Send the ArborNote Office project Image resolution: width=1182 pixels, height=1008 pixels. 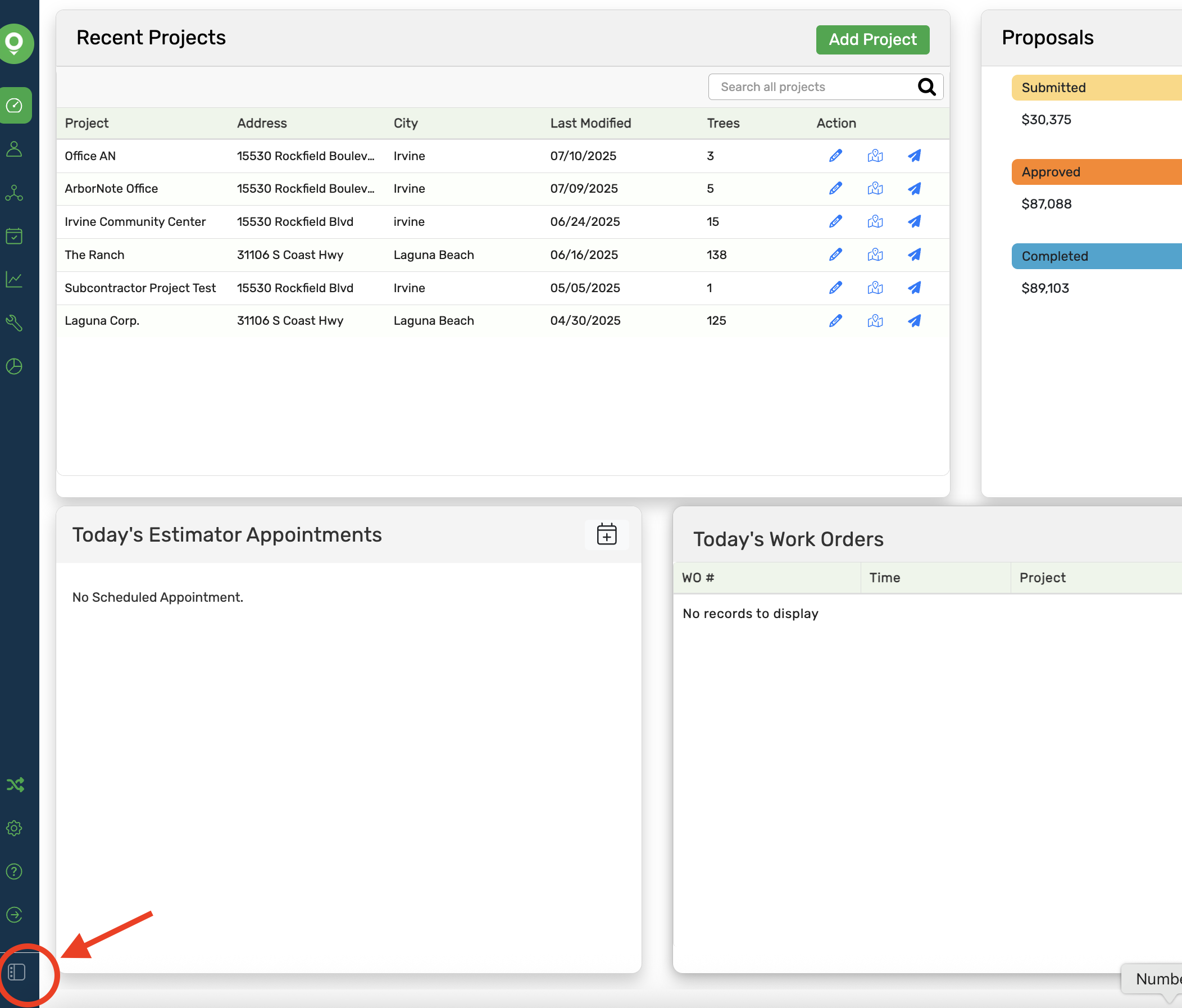tap(915, 189)
